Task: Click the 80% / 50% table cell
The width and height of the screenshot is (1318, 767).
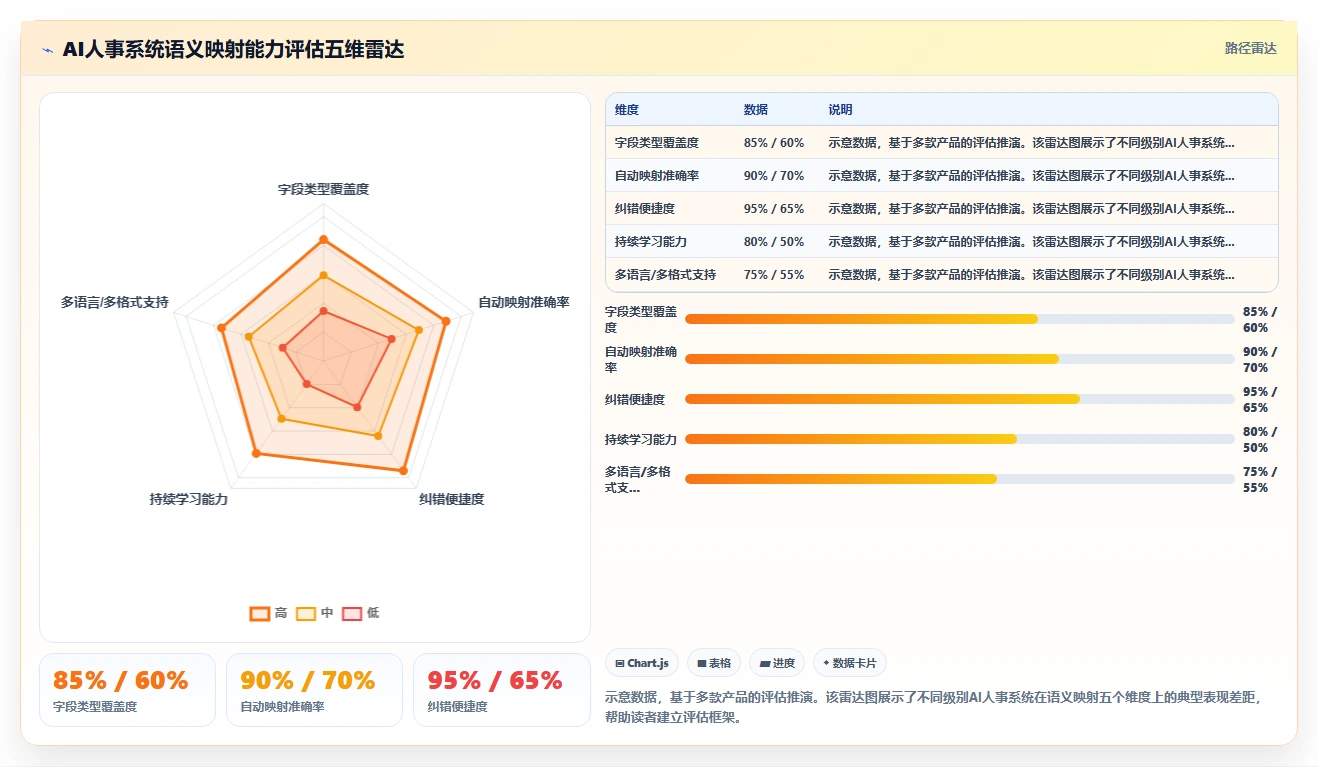Action: [x=774, y=242]
